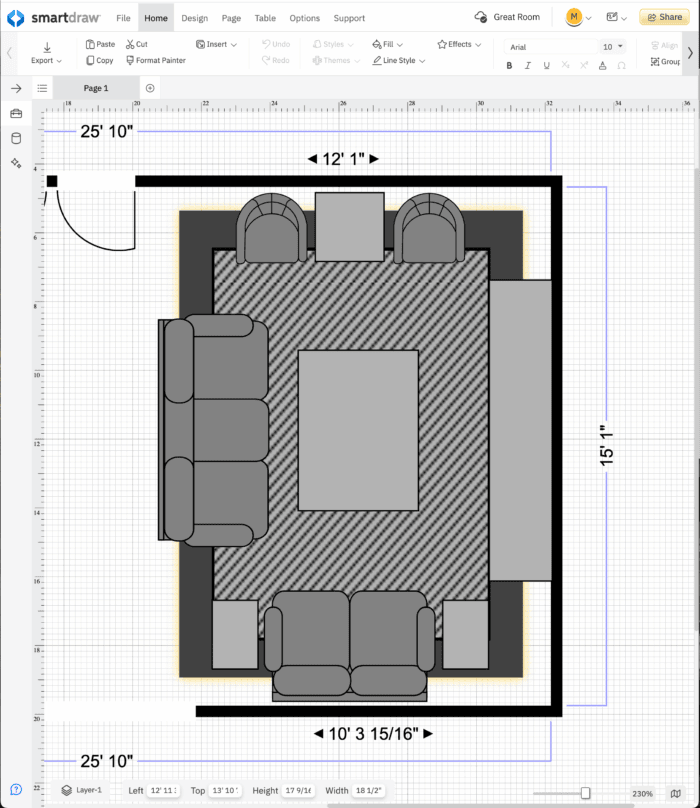Image resolution: width=700 pixels, height=808 pixels.
Task: Expand the Insert dropdown
Action: point(216,44)
